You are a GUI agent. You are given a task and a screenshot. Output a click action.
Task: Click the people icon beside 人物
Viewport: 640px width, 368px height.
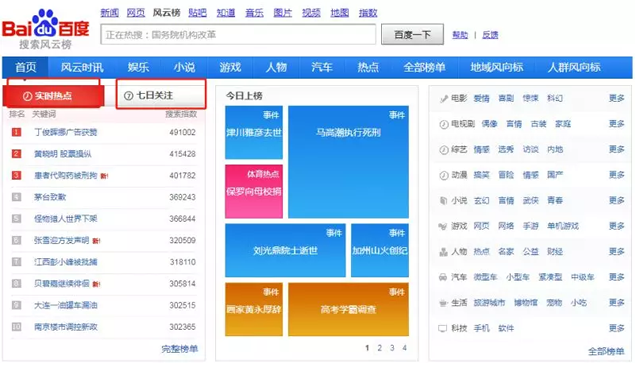[x=443, y=252]
